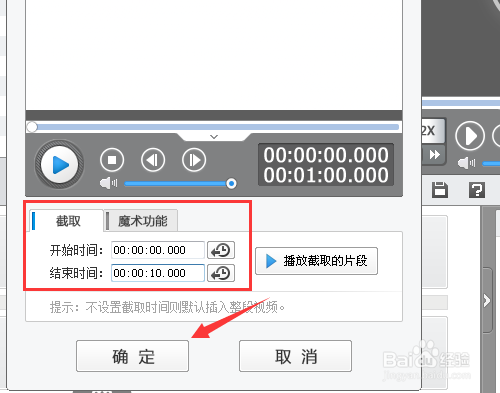This screenshot has width=500, height=393.
Task: Click the main window volume slider
Action: pos(491,164)
